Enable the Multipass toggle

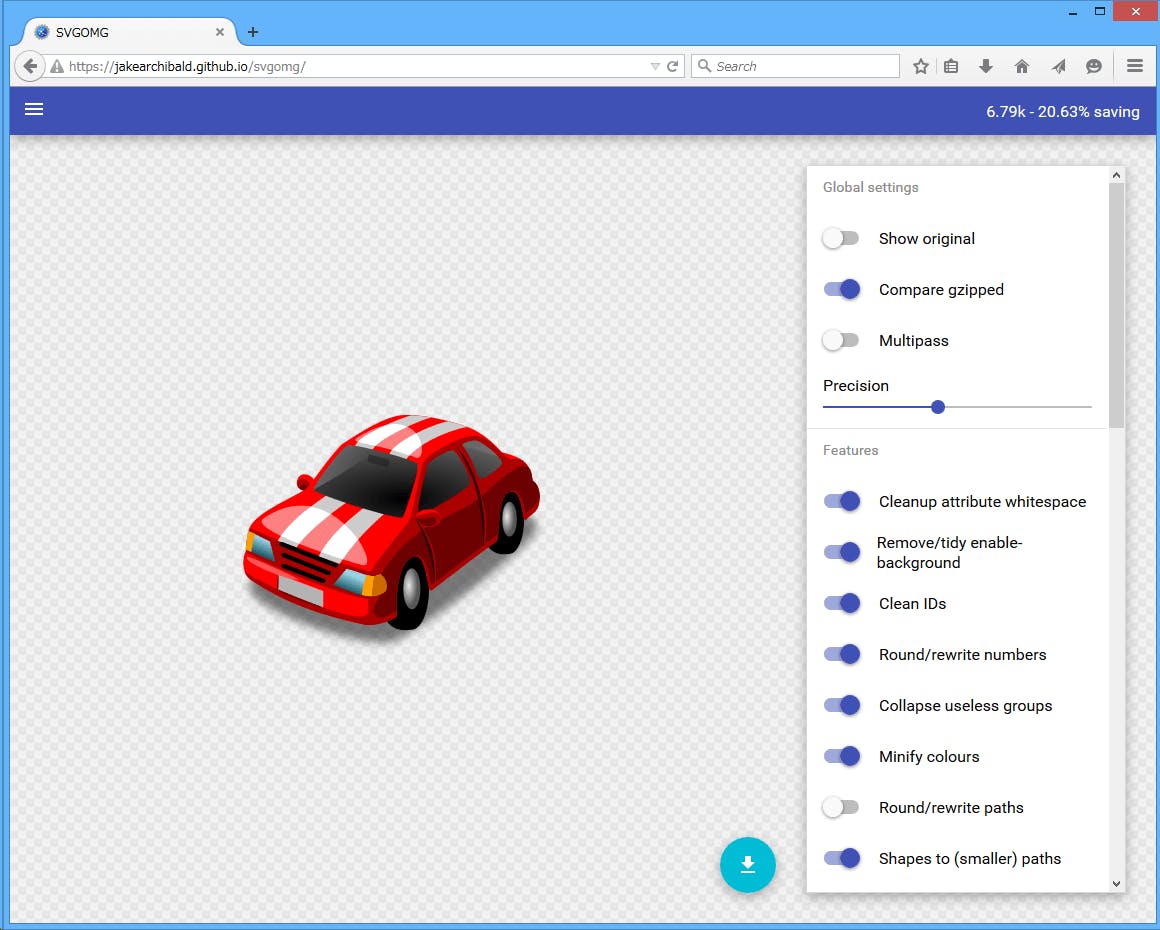[x=840, y=340]
